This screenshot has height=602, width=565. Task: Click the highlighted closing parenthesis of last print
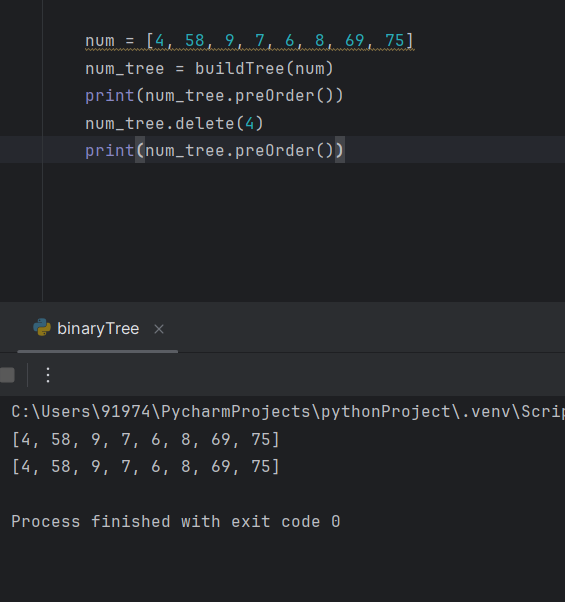[x=340, y=150]
